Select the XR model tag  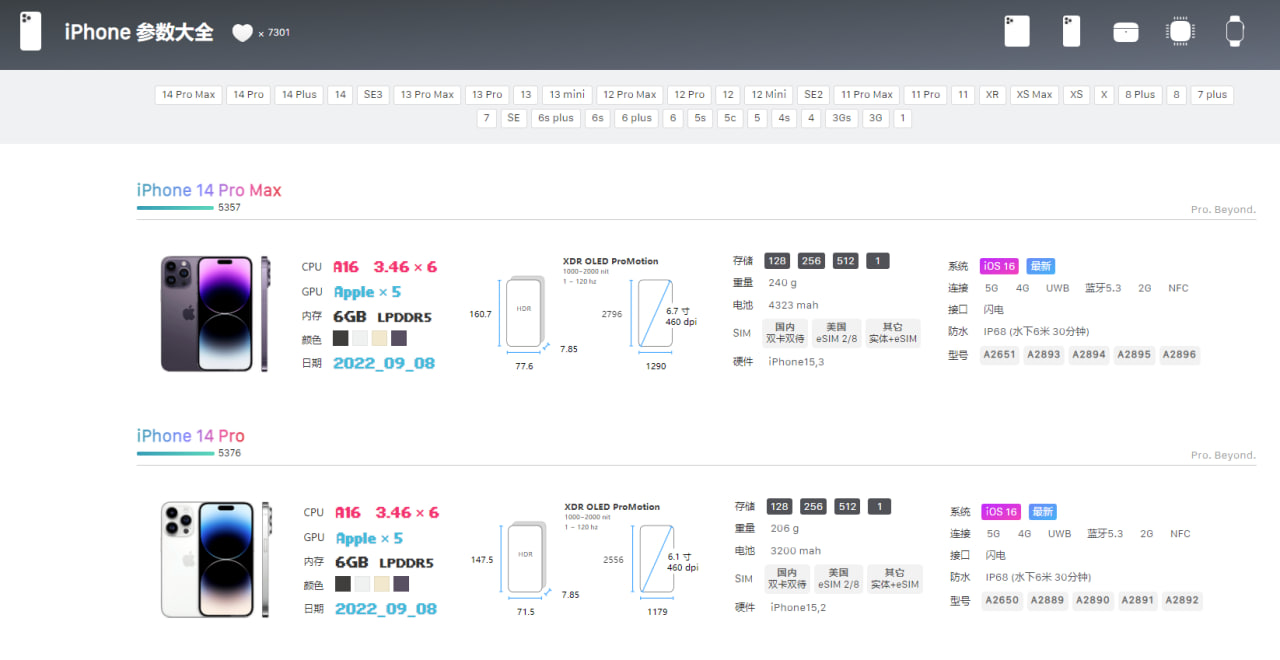click(992, 95)
